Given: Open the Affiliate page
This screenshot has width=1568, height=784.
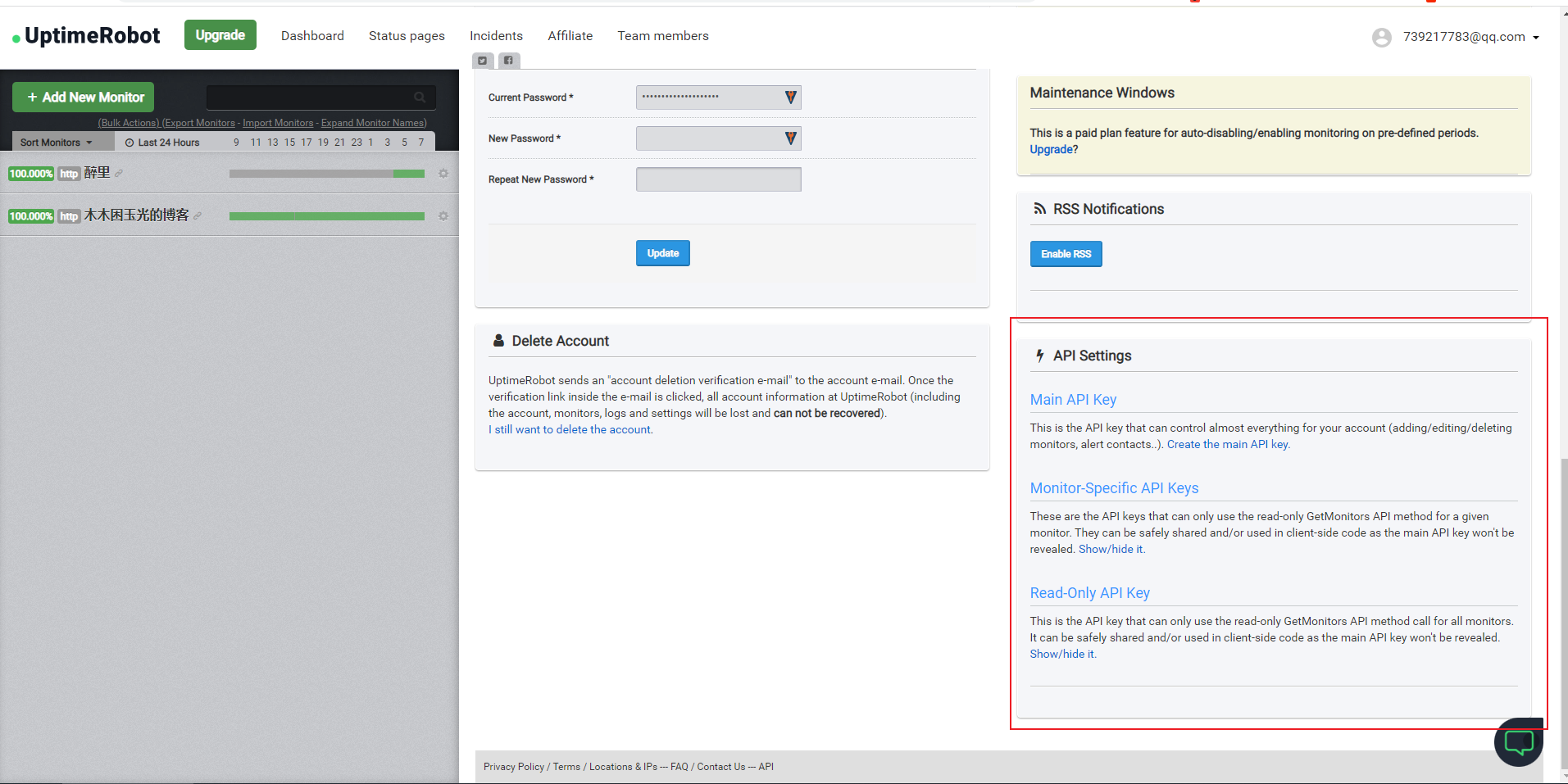Looking at the screenshot, I should [570, 36].
